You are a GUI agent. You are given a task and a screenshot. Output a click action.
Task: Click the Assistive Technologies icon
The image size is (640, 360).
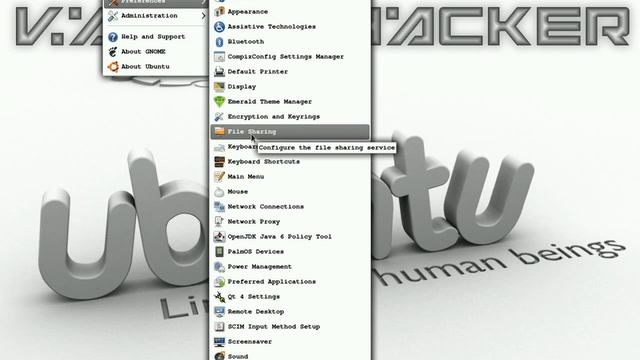pyautogui.click(x=219, y=27)
